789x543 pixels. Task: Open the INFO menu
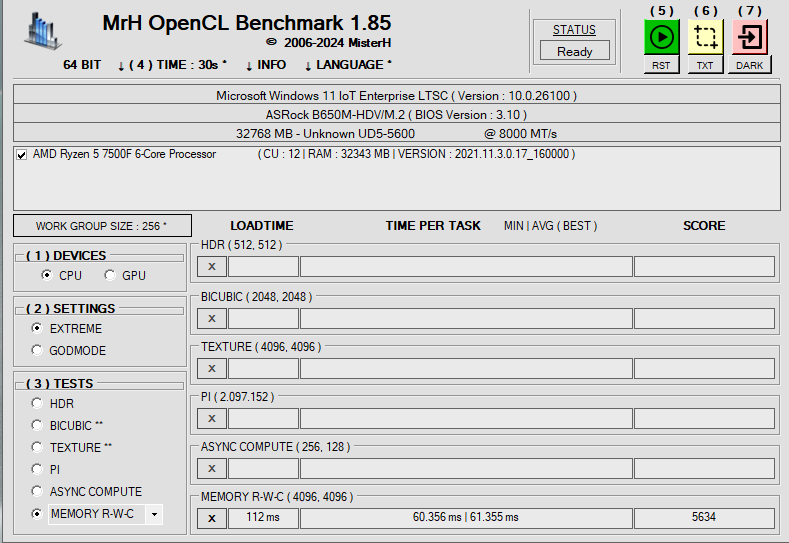pyautogui.click(x=266, y=65)
